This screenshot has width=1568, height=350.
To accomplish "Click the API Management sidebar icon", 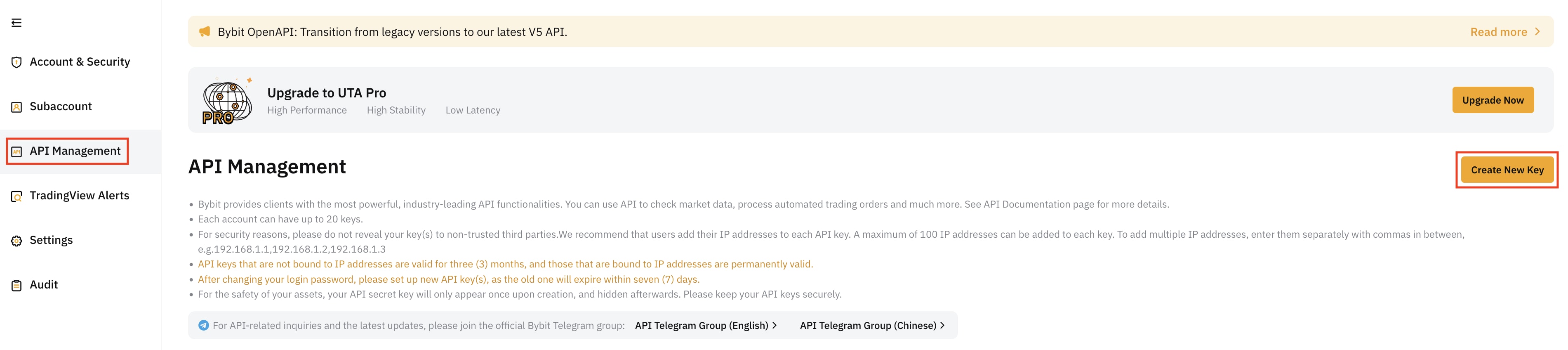I will (x=16, y=151).
